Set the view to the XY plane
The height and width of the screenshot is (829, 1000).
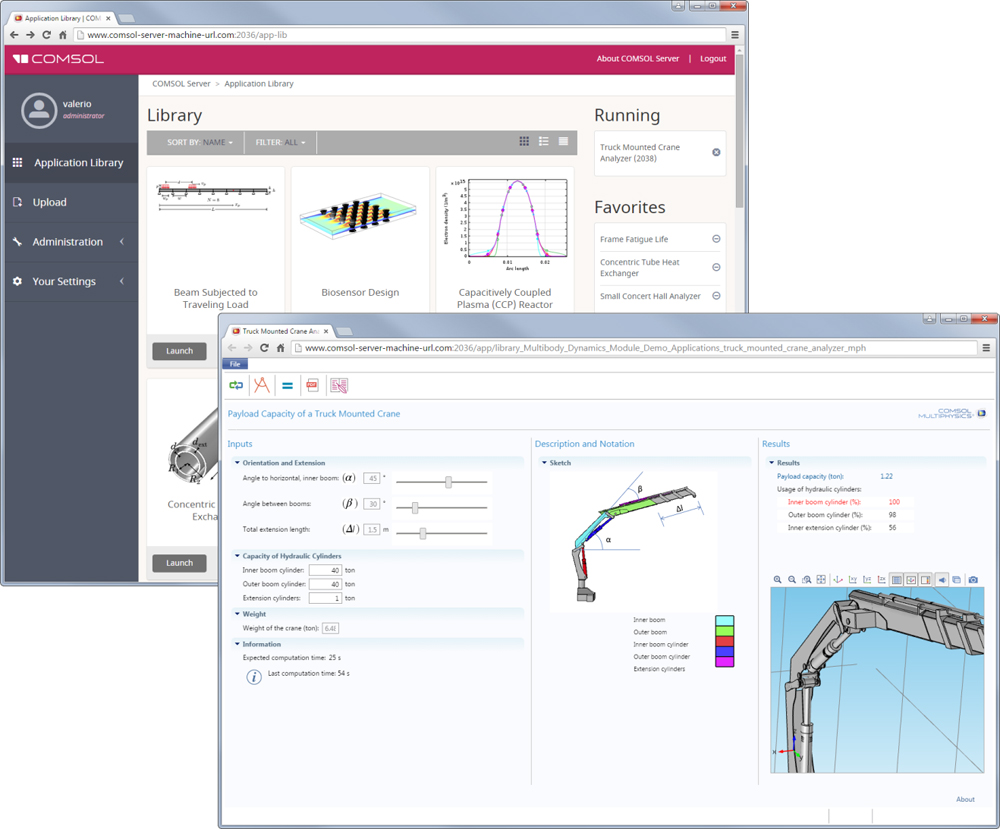click(x=853, y=580)
